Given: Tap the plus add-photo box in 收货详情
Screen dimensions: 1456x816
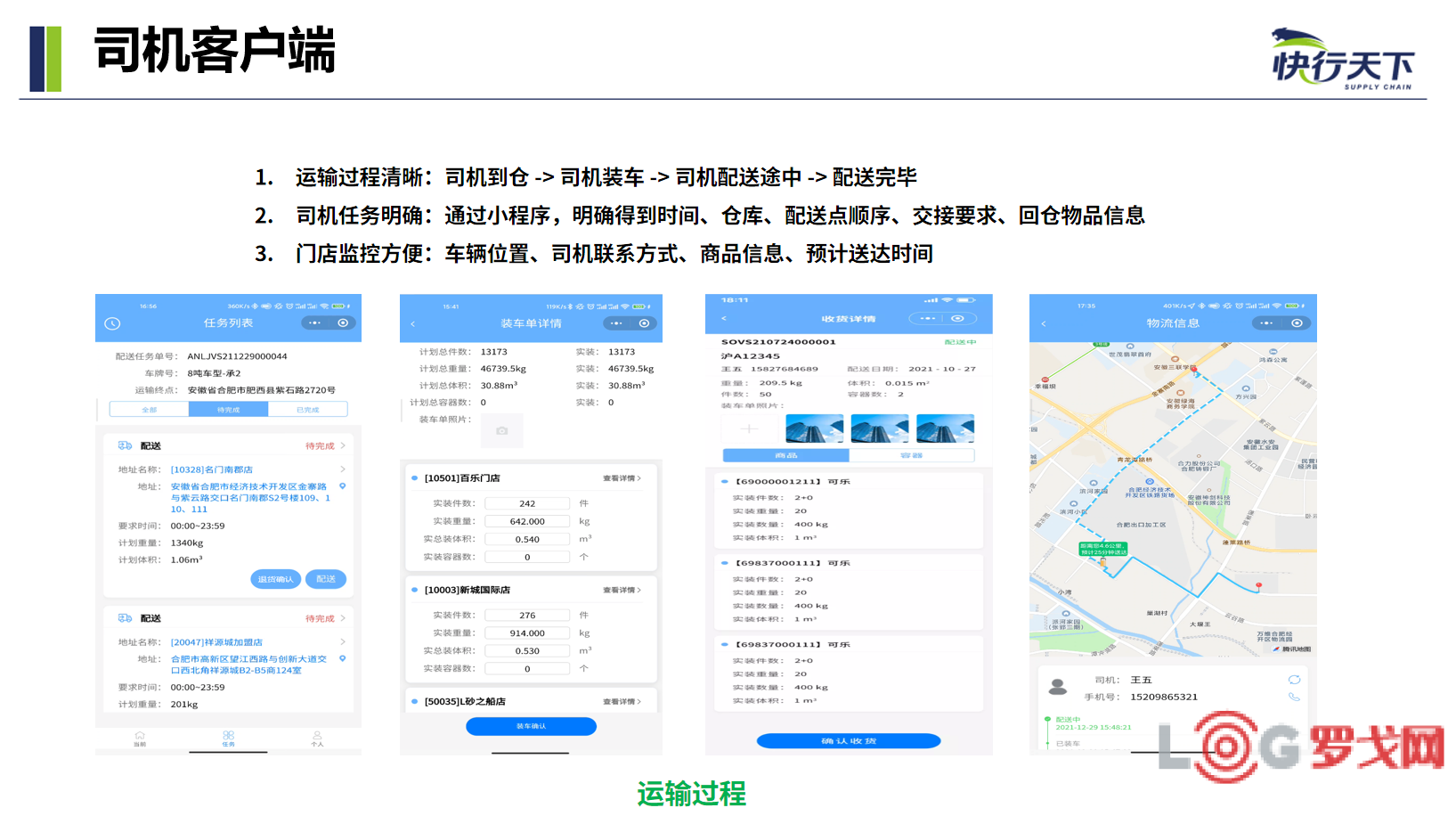Looking at the screenshot, I should (x=750, y=428).
